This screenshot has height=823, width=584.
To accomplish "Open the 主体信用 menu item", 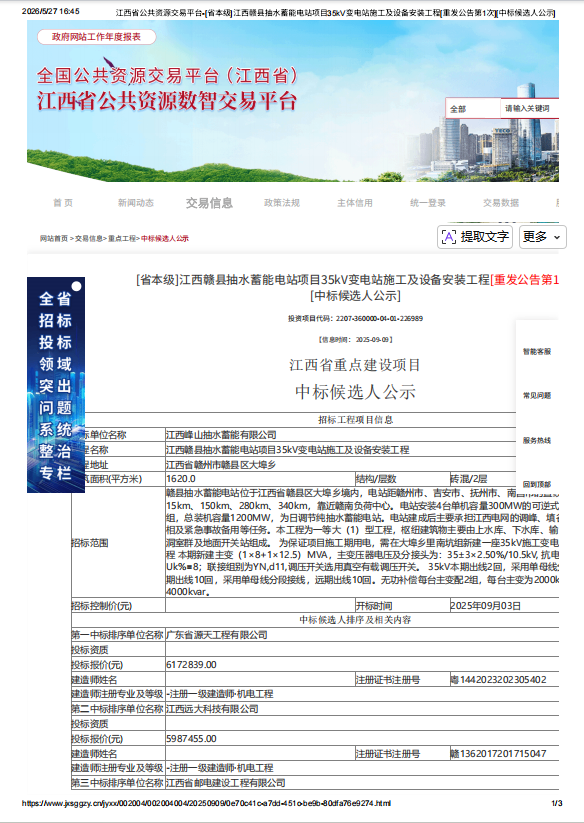I will [355, 203].
